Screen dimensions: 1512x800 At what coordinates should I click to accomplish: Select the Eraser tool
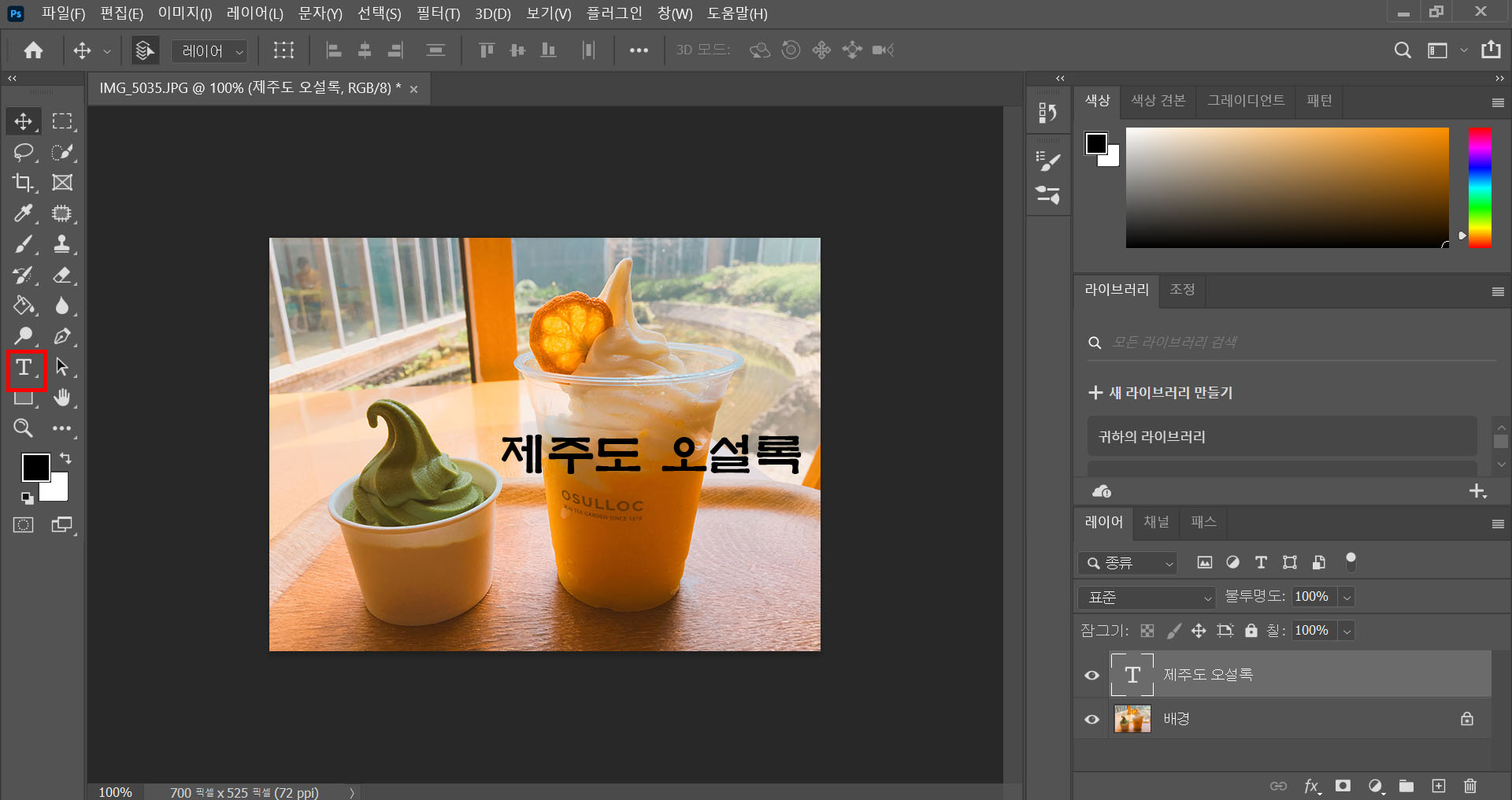(x=62, y=275)
